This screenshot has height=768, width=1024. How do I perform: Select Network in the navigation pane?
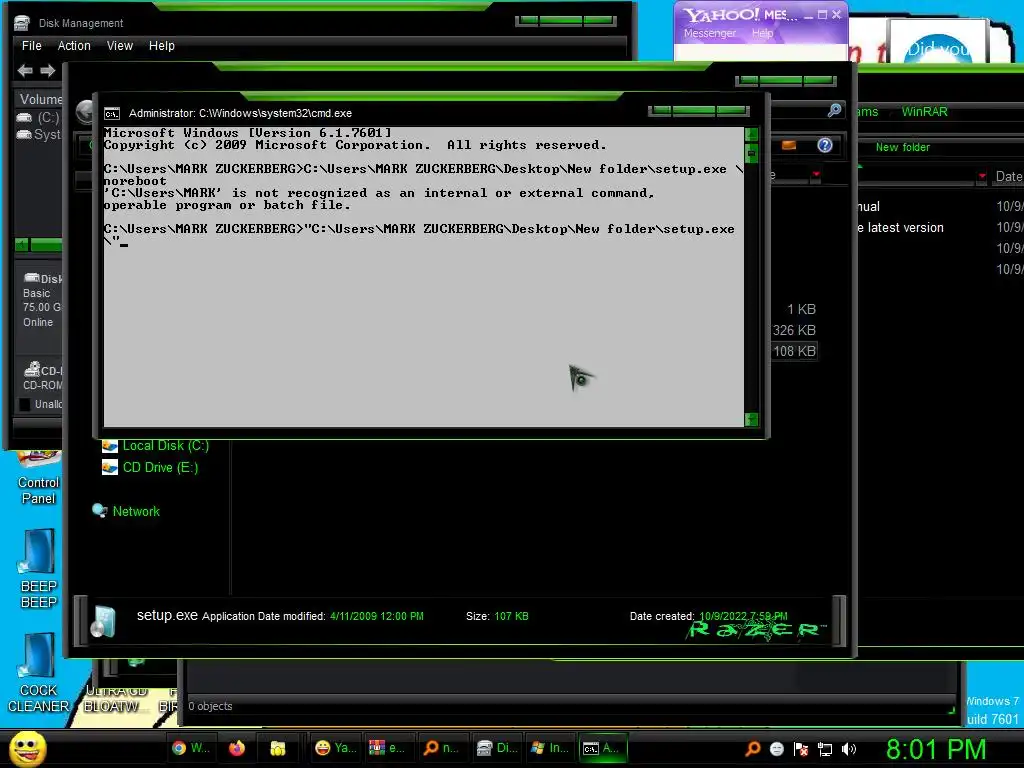[x=136, y=511]
